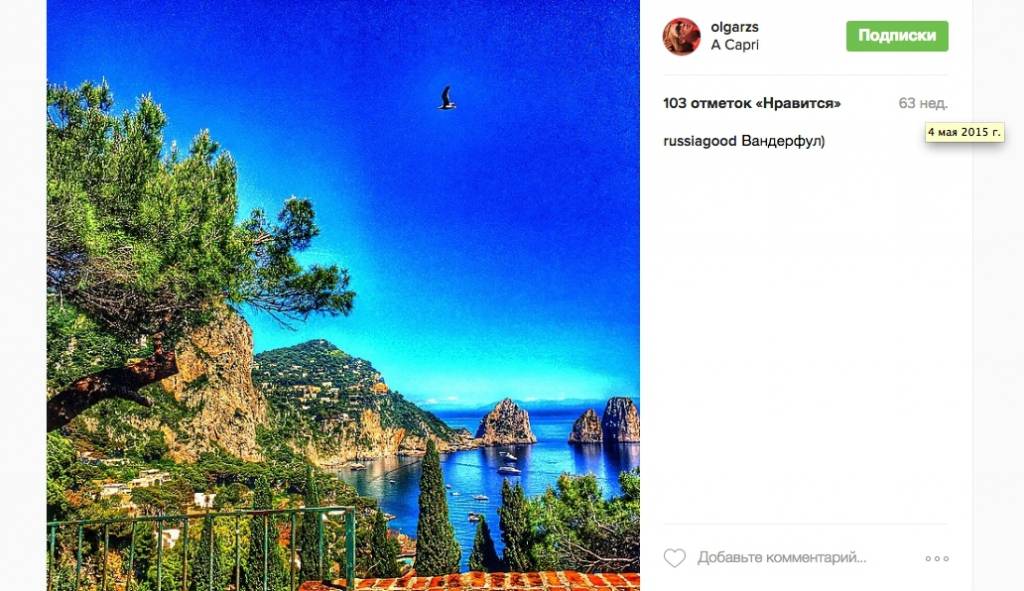Click the 63 нед. post timestamp
Viewport: 1024px width, 591px height.
(x=923, y=103)
